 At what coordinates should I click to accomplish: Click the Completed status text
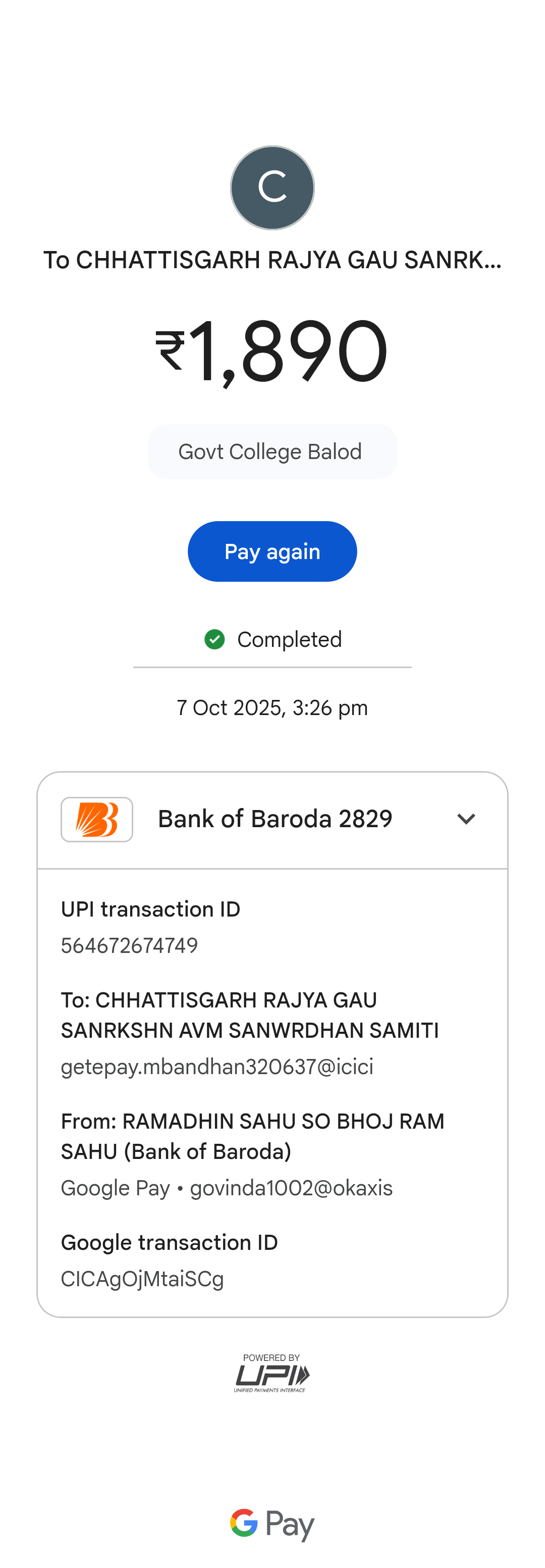tap(289, 639)
